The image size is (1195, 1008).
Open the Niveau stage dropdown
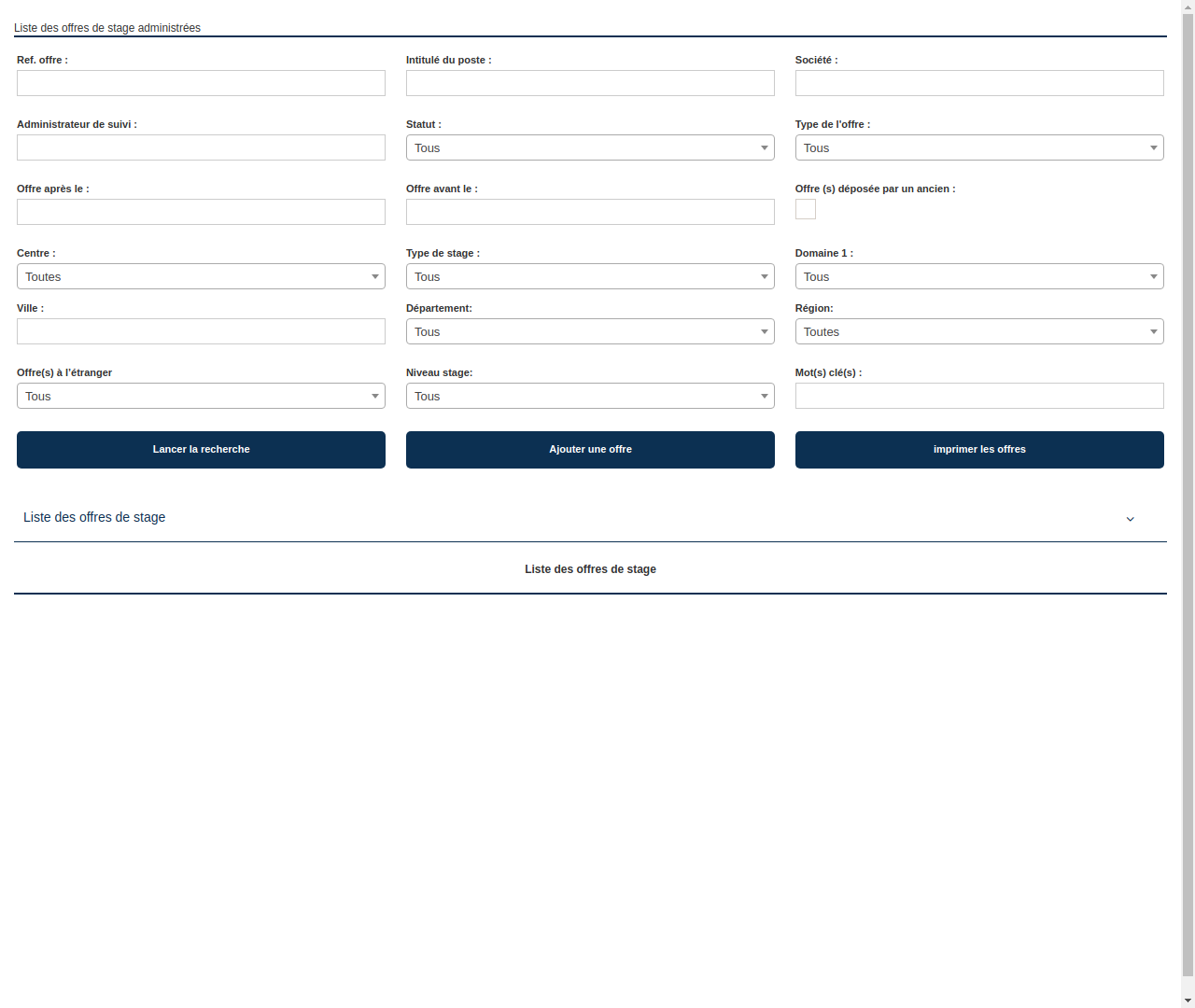tap(590, 396)
